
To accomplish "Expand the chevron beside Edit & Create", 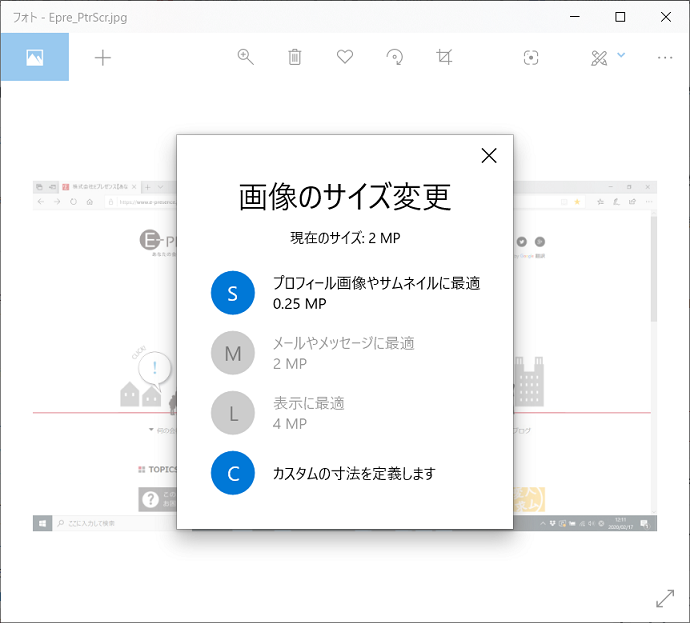I will (x=622, y=55).
